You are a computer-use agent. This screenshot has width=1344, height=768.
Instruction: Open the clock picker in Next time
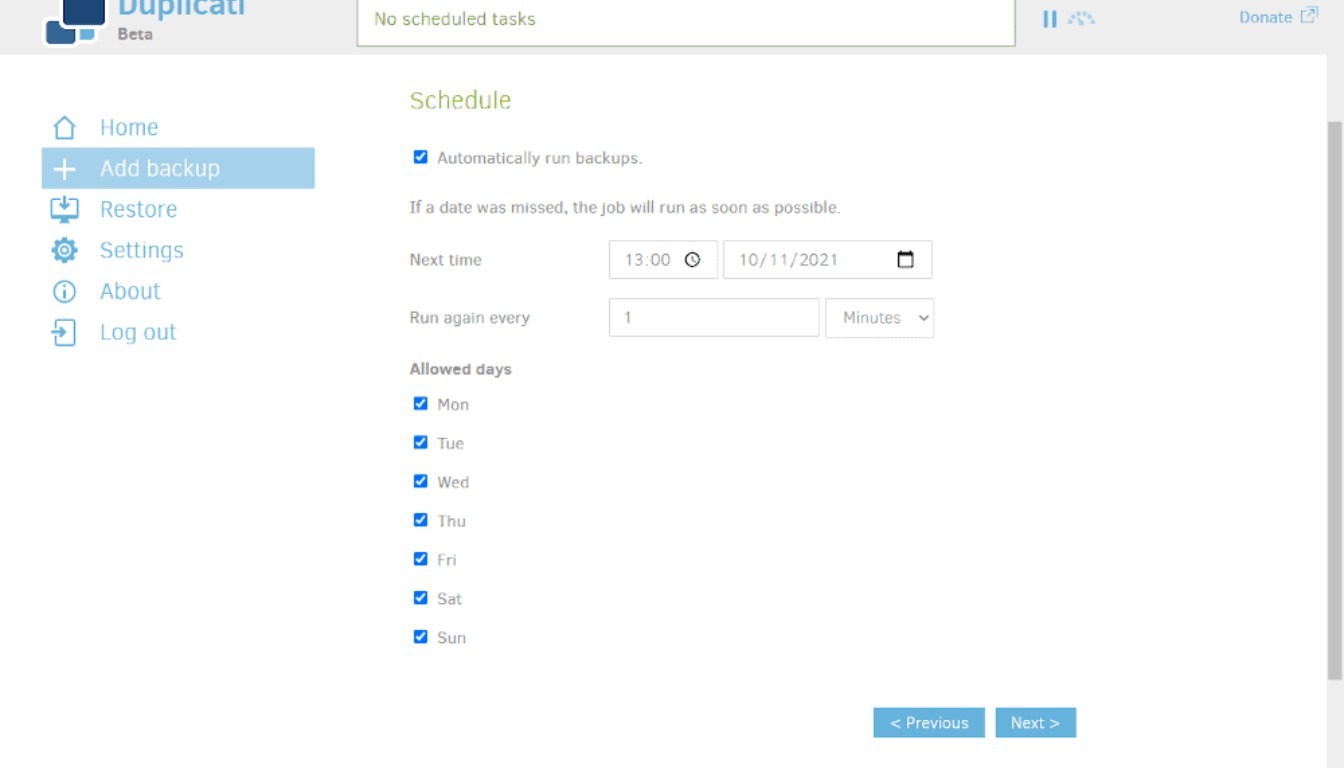692,260
